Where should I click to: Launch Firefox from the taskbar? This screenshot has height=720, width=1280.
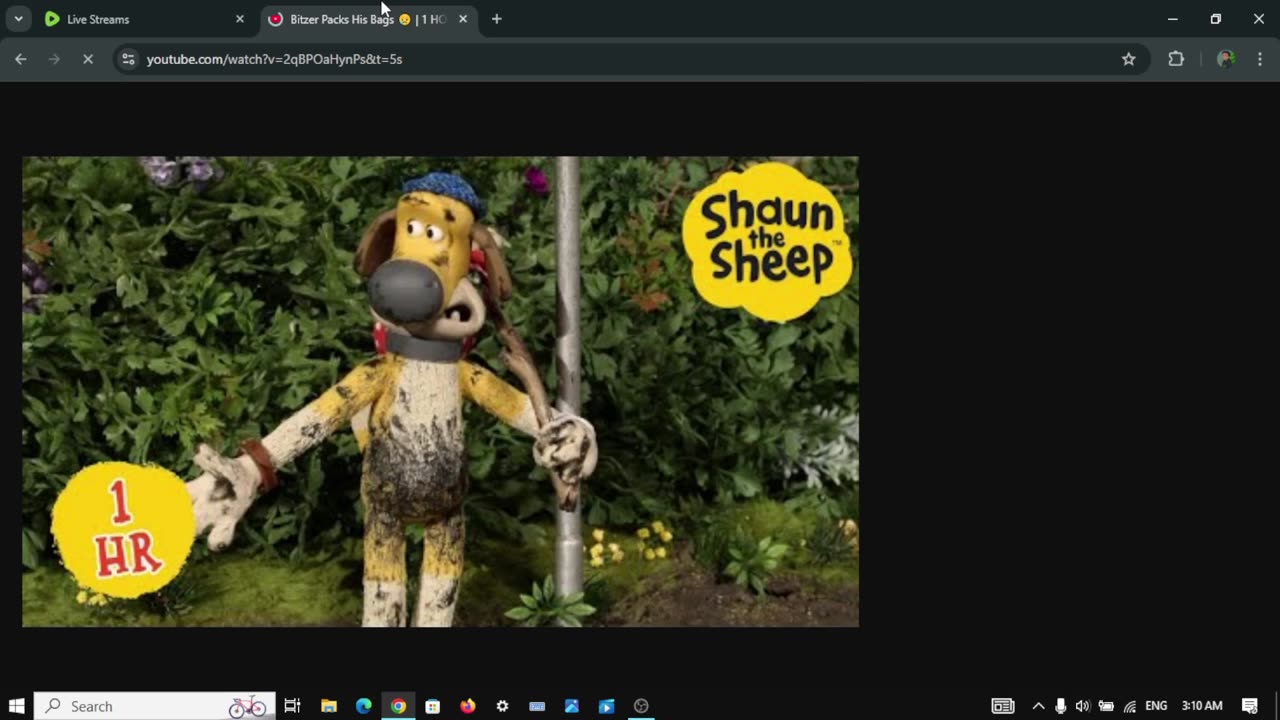pyautogui.click(x=468, y=706)
